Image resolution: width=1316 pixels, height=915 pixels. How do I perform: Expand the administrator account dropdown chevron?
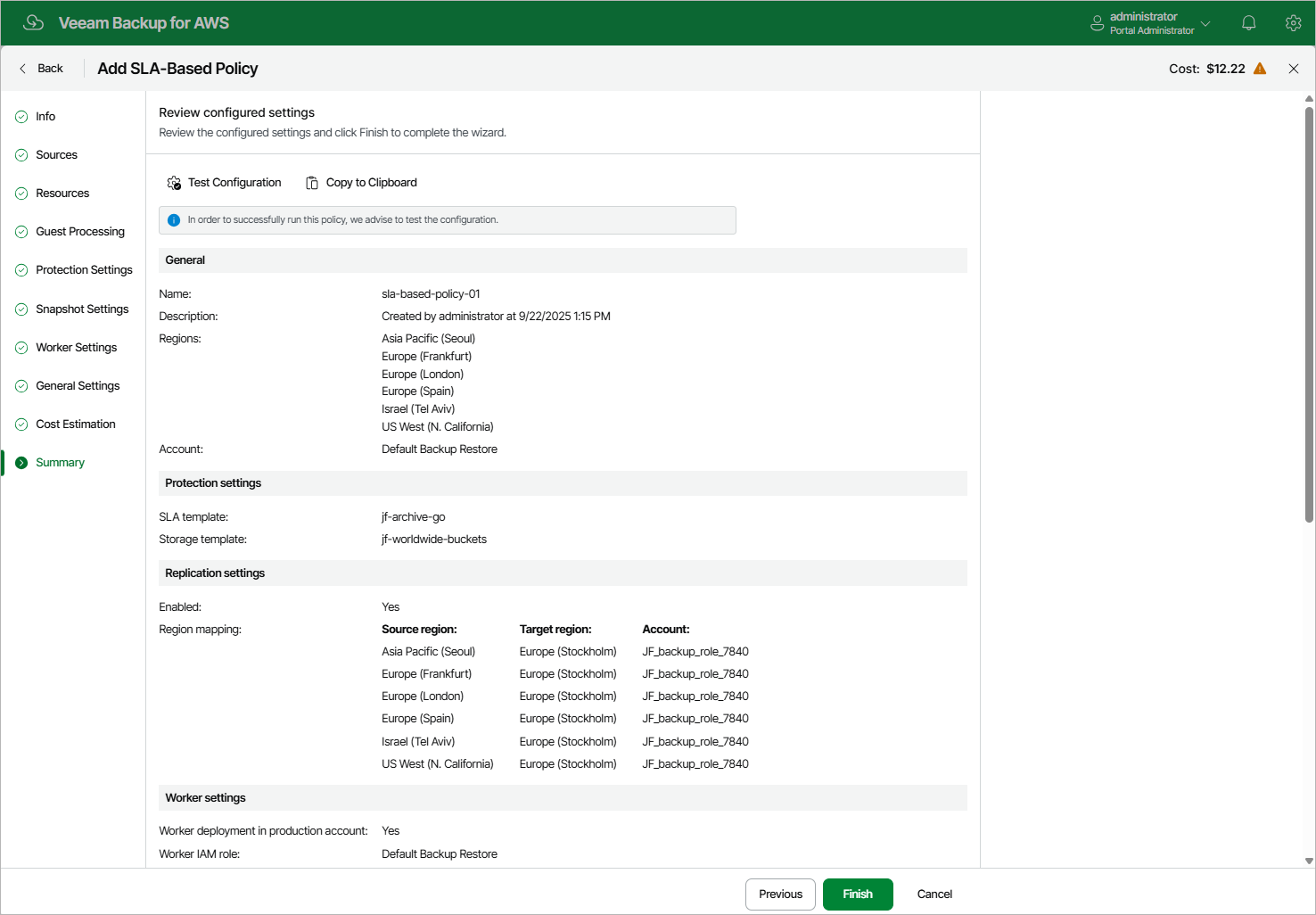point(1205,23)
